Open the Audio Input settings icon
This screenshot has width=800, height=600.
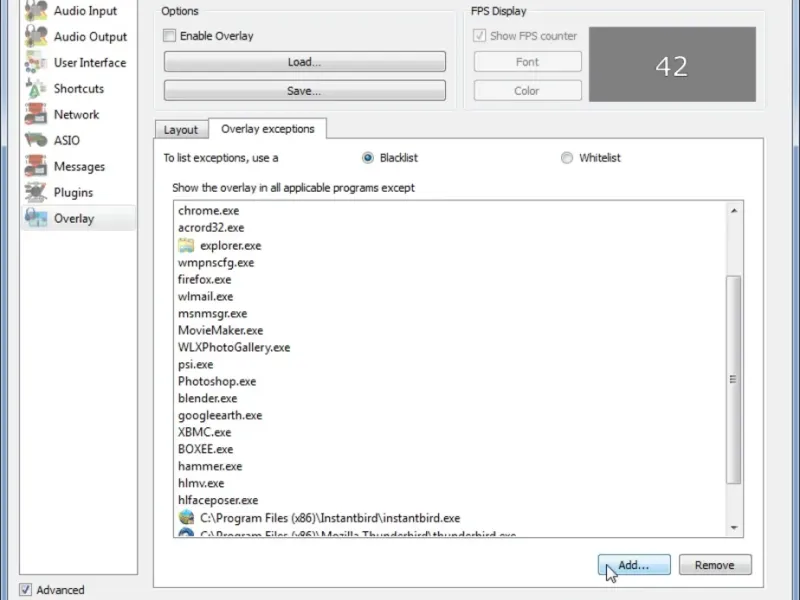[x=36, y=11]
